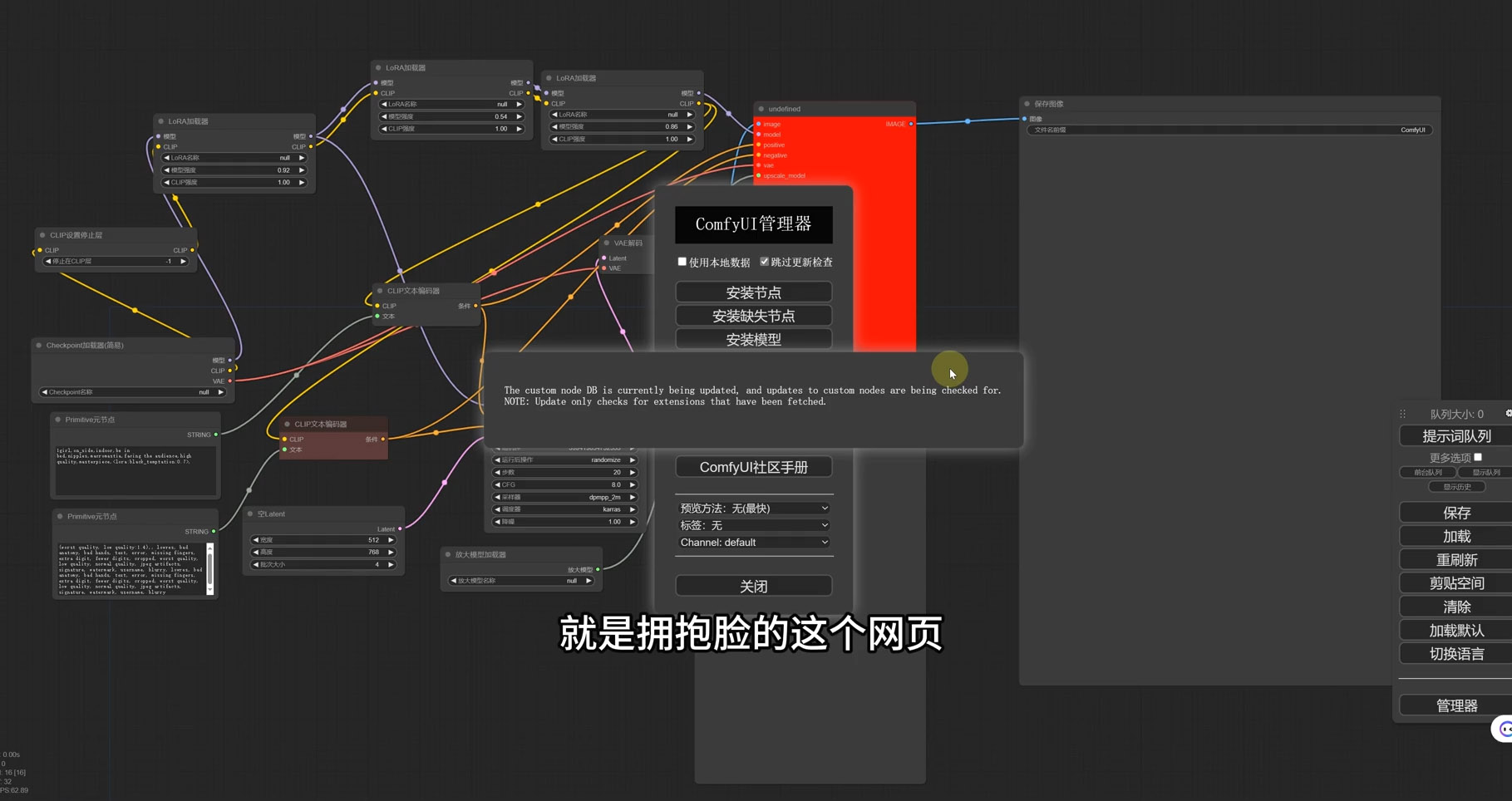Image resolution: width=1512 pixels, height=801 pixels.
Task: Click the 清除 button
Action: tap(1456, 607)
